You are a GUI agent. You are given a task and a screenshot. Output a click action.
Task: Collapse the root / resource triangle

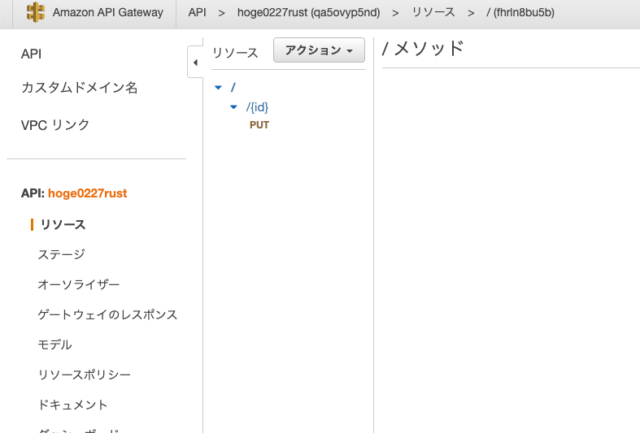[x=218, y=87]
